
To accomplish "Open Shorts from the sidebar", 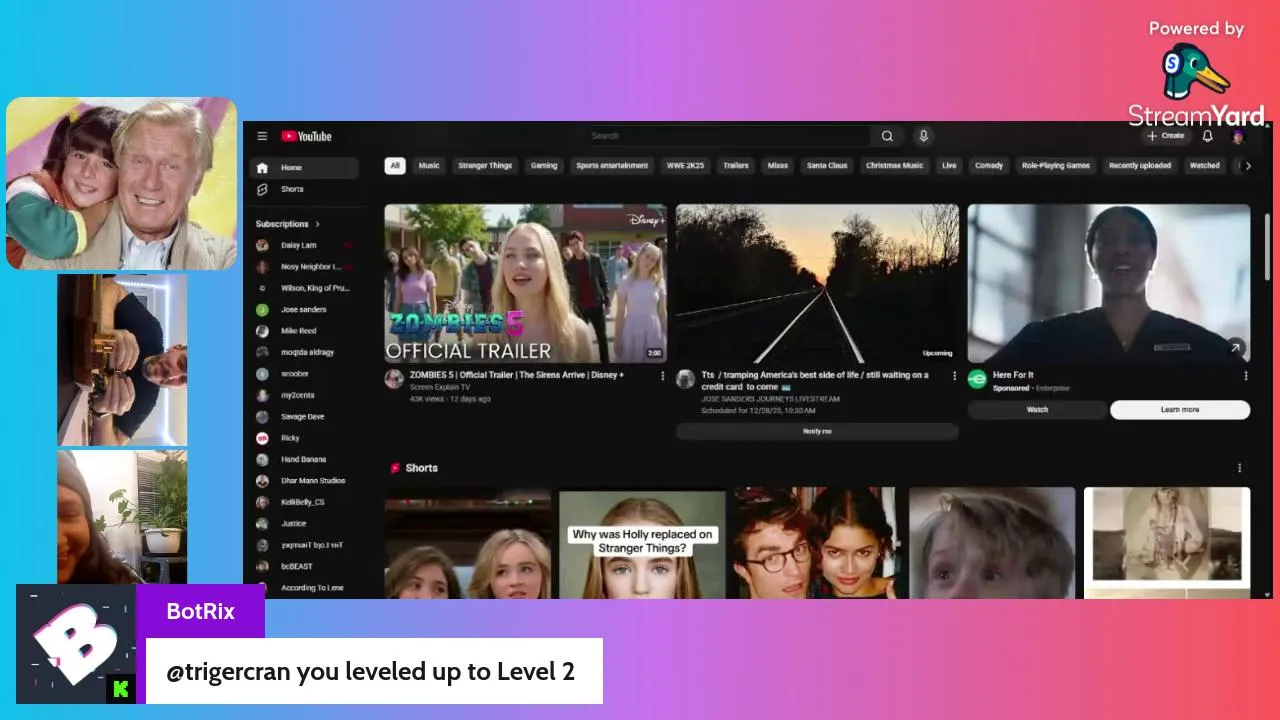I will [304, 189].
